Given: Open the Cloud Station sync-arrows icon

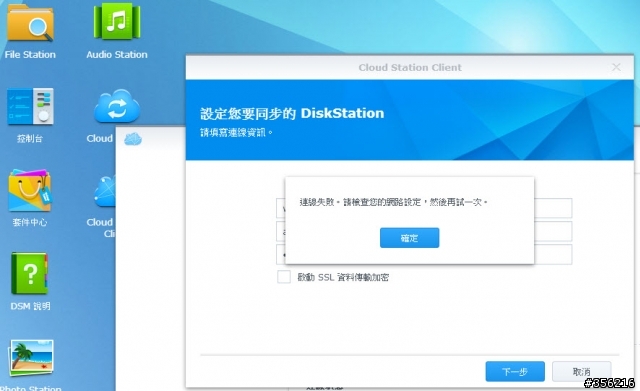Looking at the screenshot, I should pyautogui.click(x=117, y=106).
